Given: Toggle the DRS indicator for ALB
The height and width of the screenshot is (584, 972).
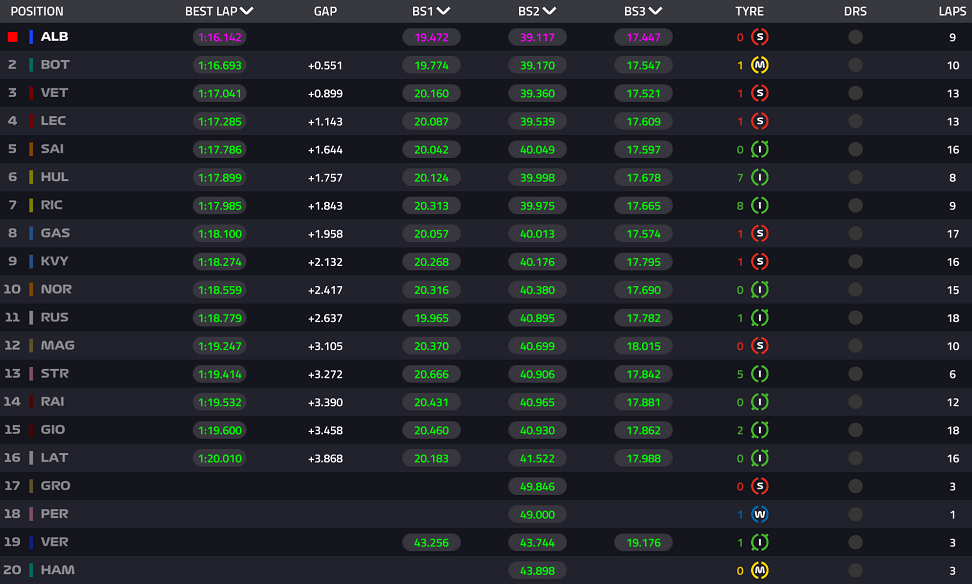Looking at the screenshot, I should pyautogui.click(x=855, y=37).
